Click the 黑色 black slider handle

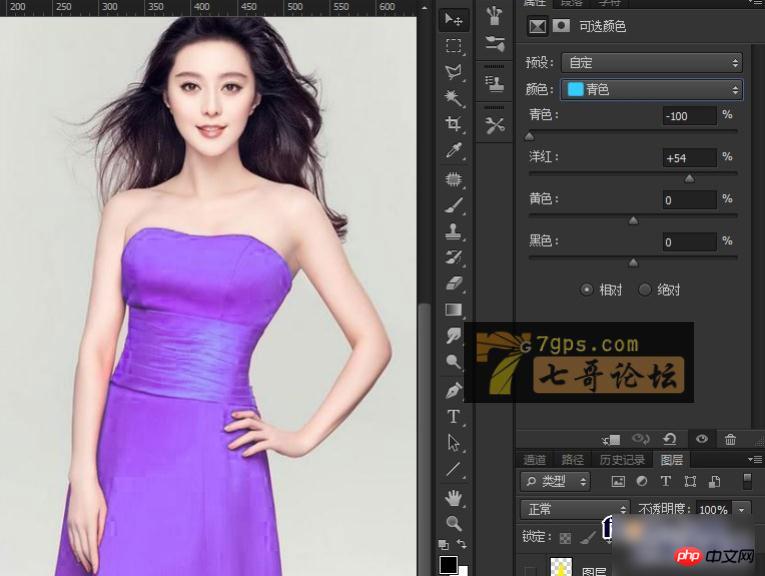click(x=633, y=263)
